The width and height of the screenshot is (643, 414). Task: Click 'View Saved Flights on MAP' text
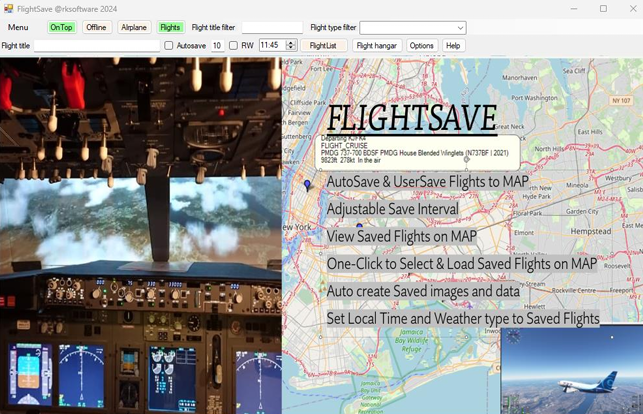(402, 237)
